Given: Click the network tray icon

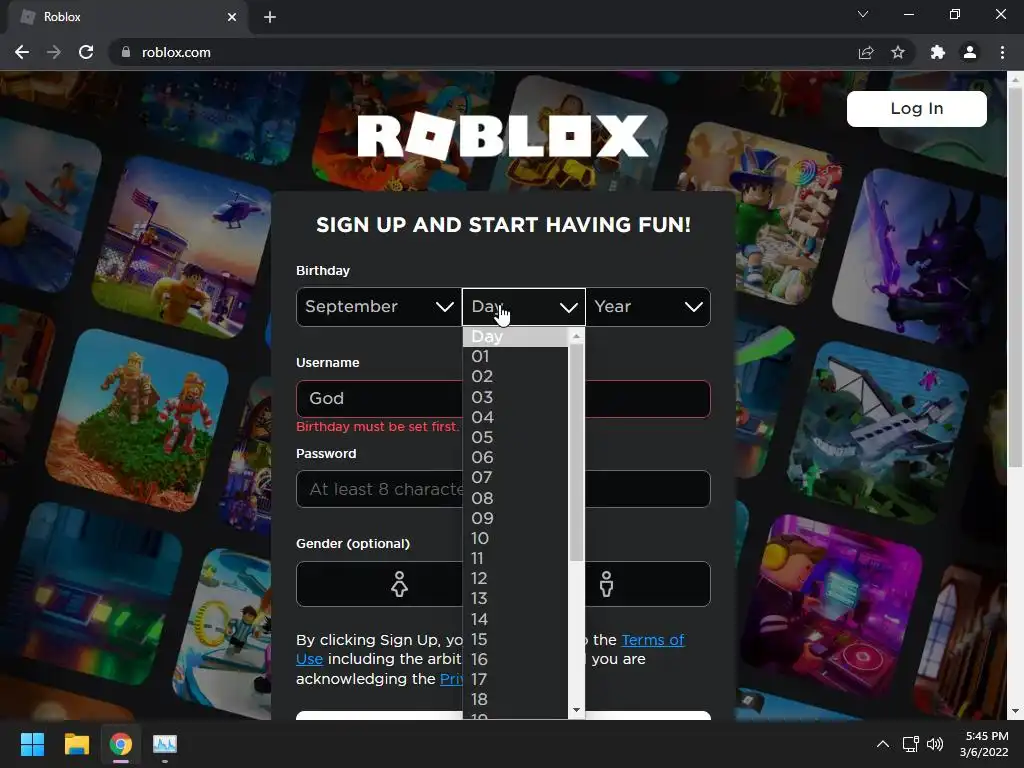Looking at the screenshot, I should click(910, 744).
